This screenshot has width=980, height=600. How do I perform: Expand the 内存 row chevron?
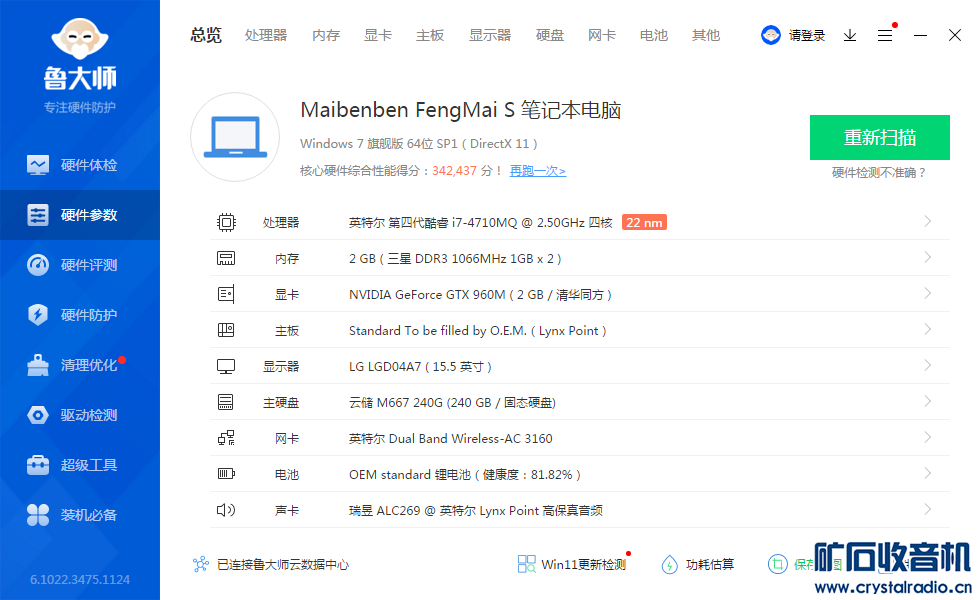(928, 257)
